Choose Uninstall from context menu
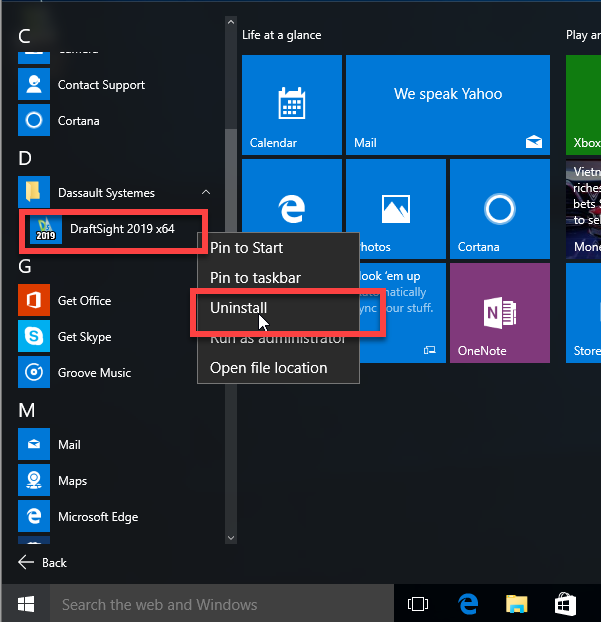Image resolution: width=601 pixels, height=622 pixels. 278,308
